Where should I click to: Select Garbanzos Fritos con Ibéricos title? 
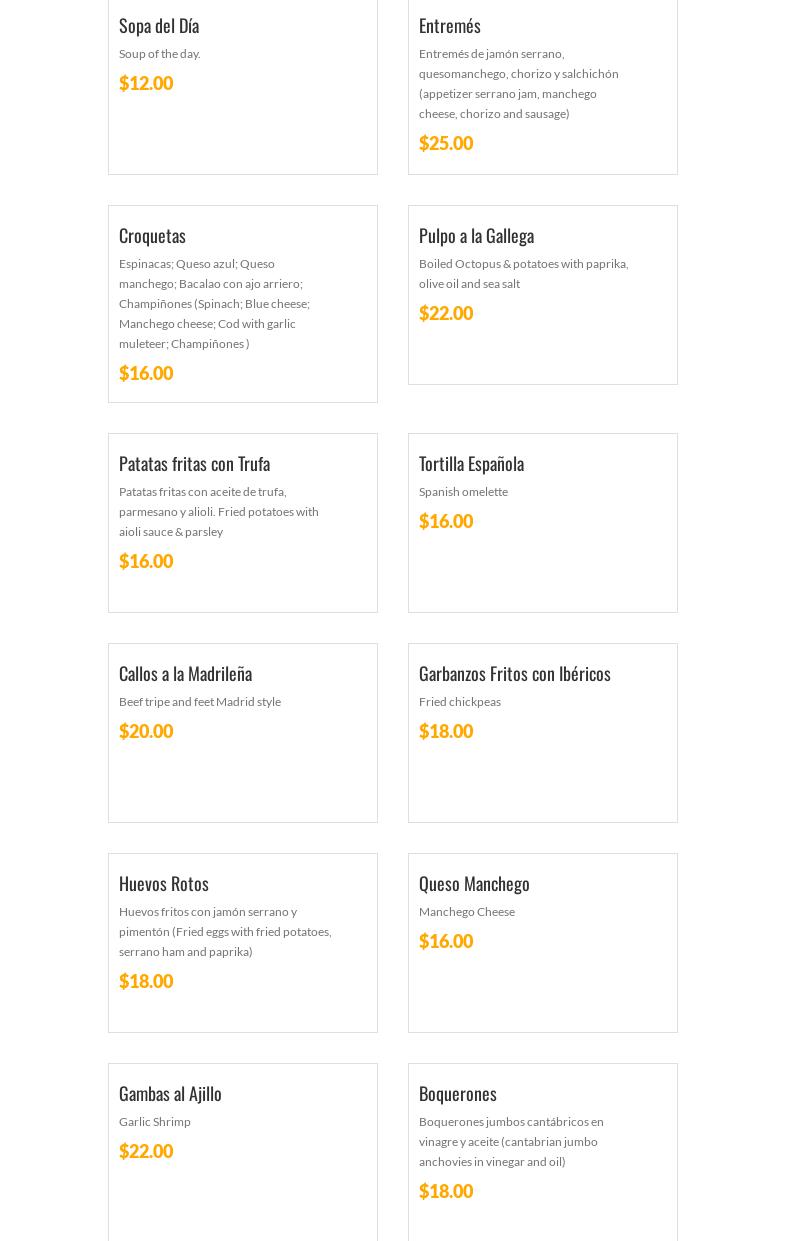pos(514,674)
